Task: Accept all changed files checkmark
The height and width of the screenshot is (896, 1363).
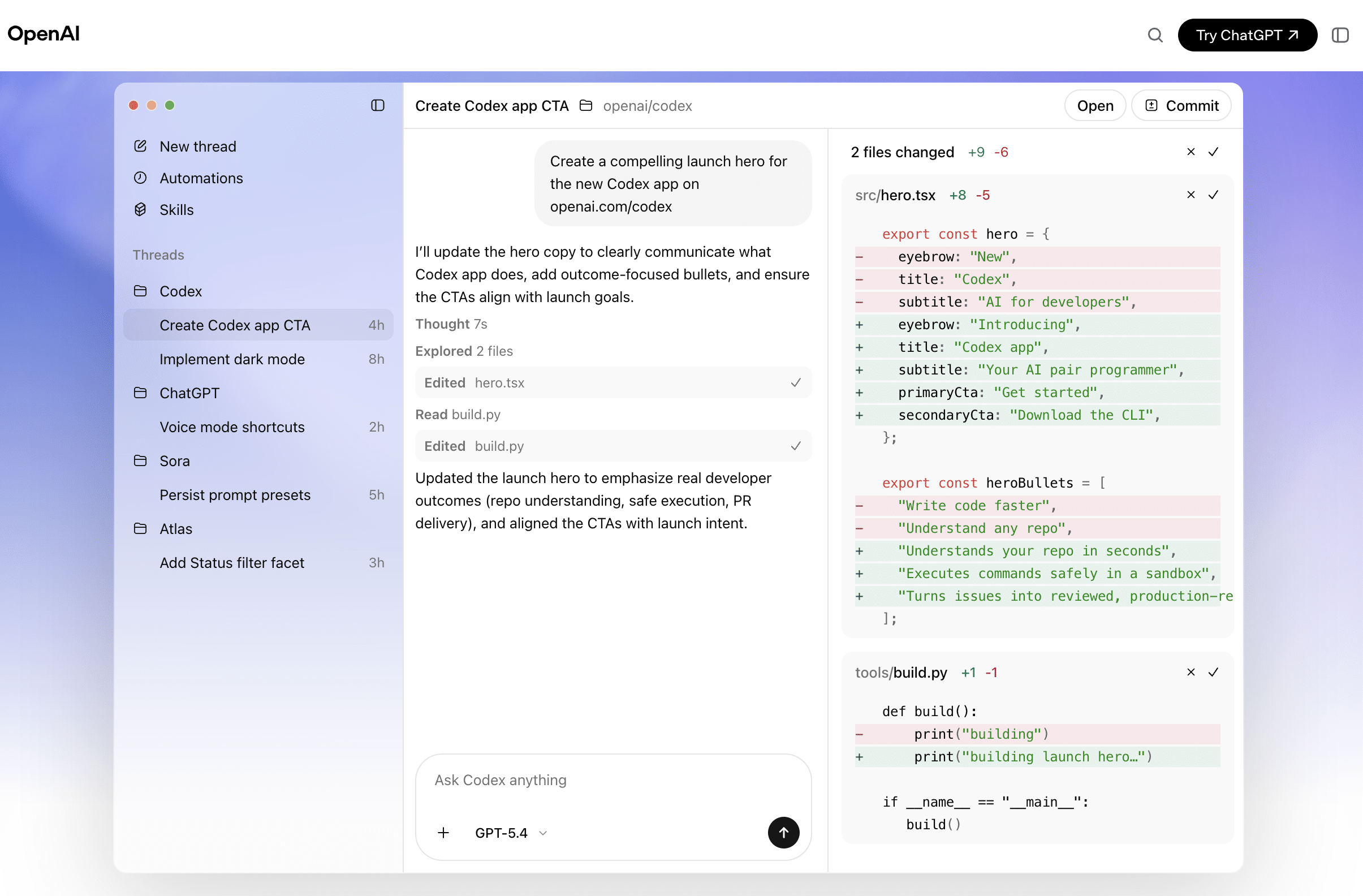Action: 1213,152
